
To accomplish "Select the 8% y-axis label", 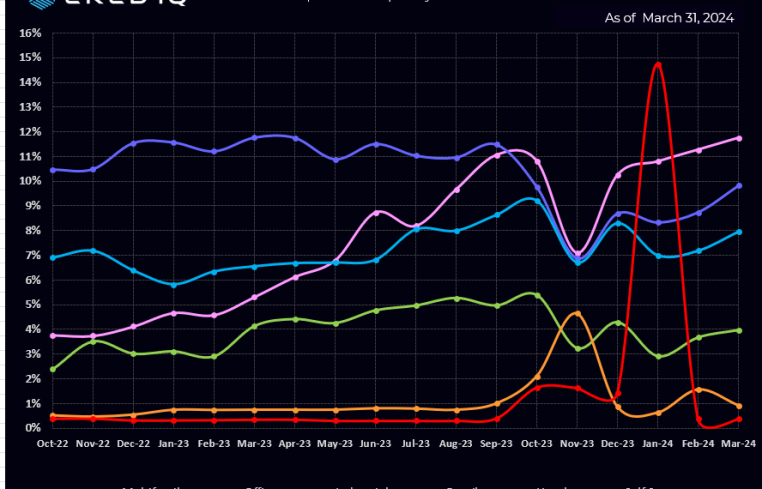I will tap(32, 230).
